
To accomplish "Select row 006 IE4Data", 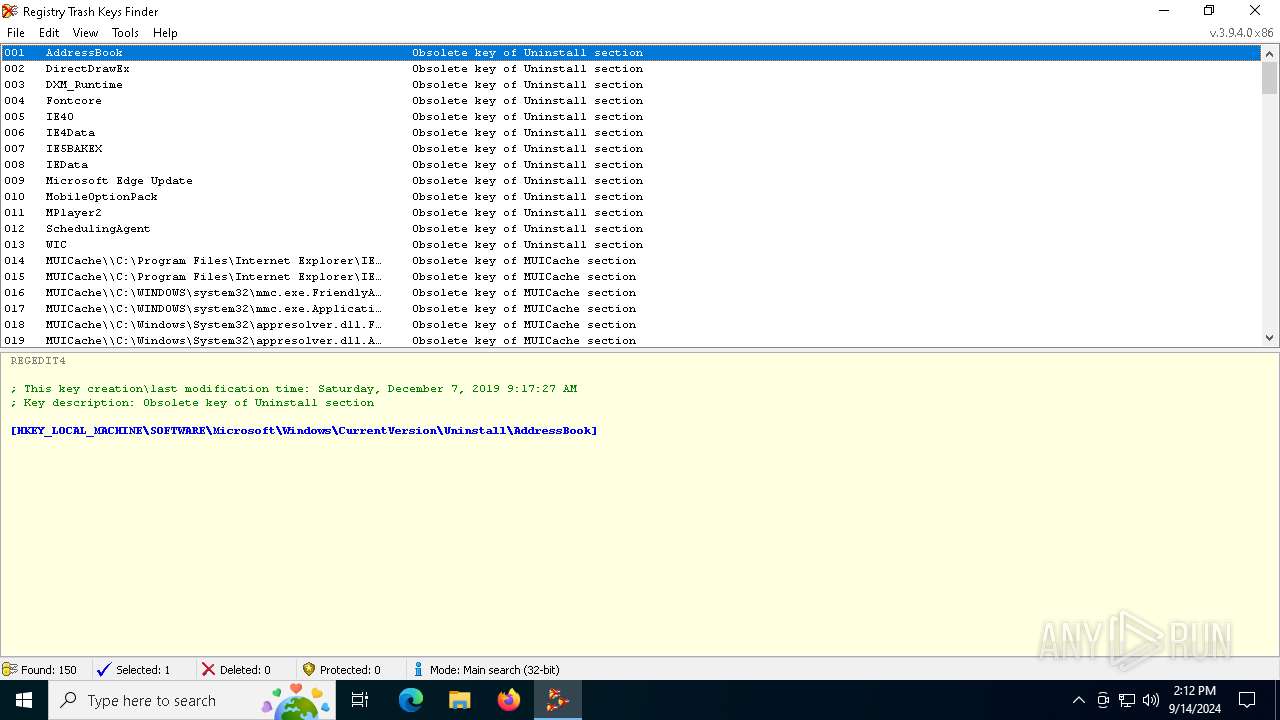I will (631, 133).
